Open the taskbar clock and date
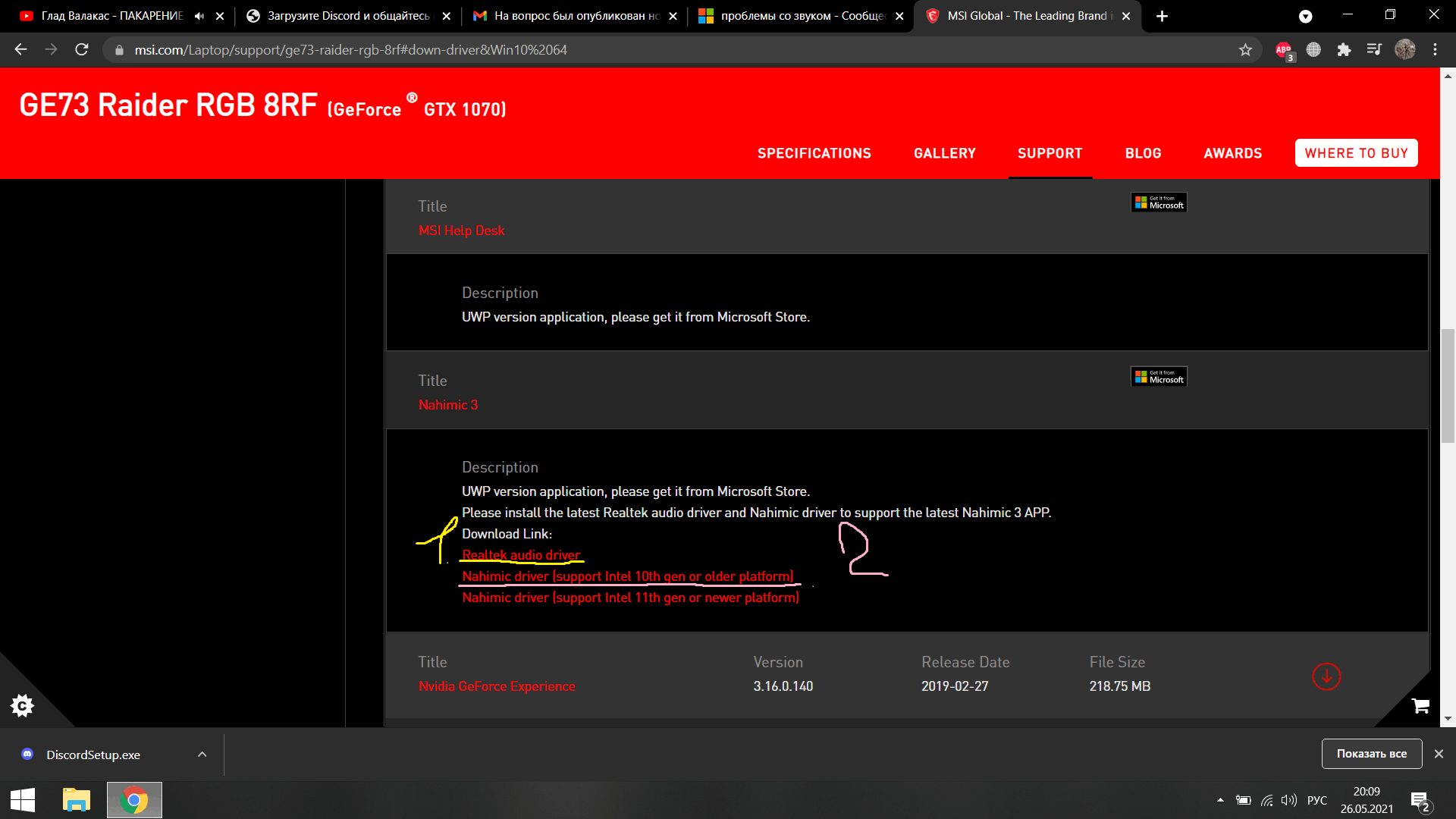This screenshot has width=1456, height=819. (x=1367, y=800)
